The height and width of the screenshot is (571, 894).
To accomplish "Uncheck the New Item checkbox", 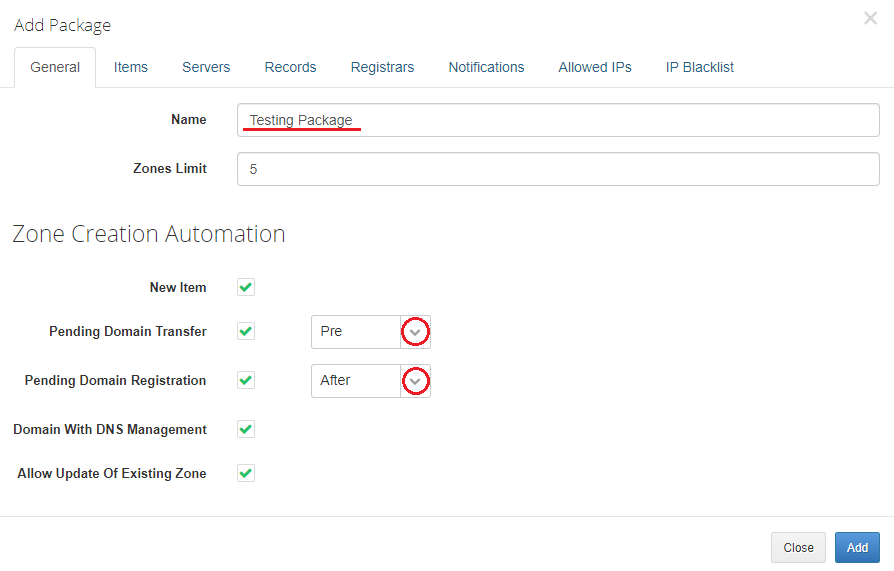I will point(246,288).
